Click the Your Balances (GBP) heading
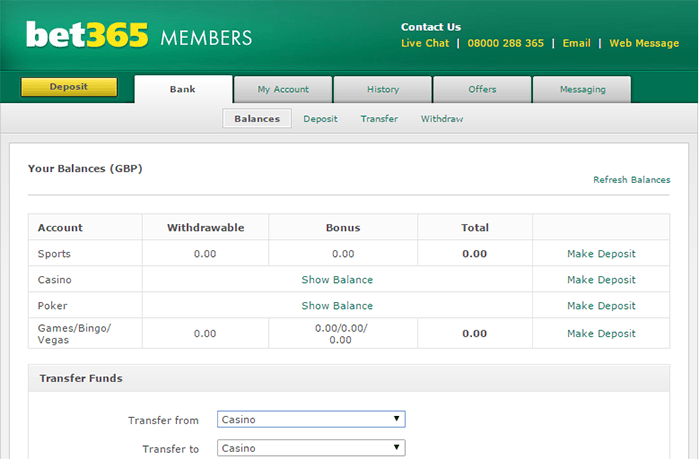Viewport: 699px width, 459px height. click(85, 168)
